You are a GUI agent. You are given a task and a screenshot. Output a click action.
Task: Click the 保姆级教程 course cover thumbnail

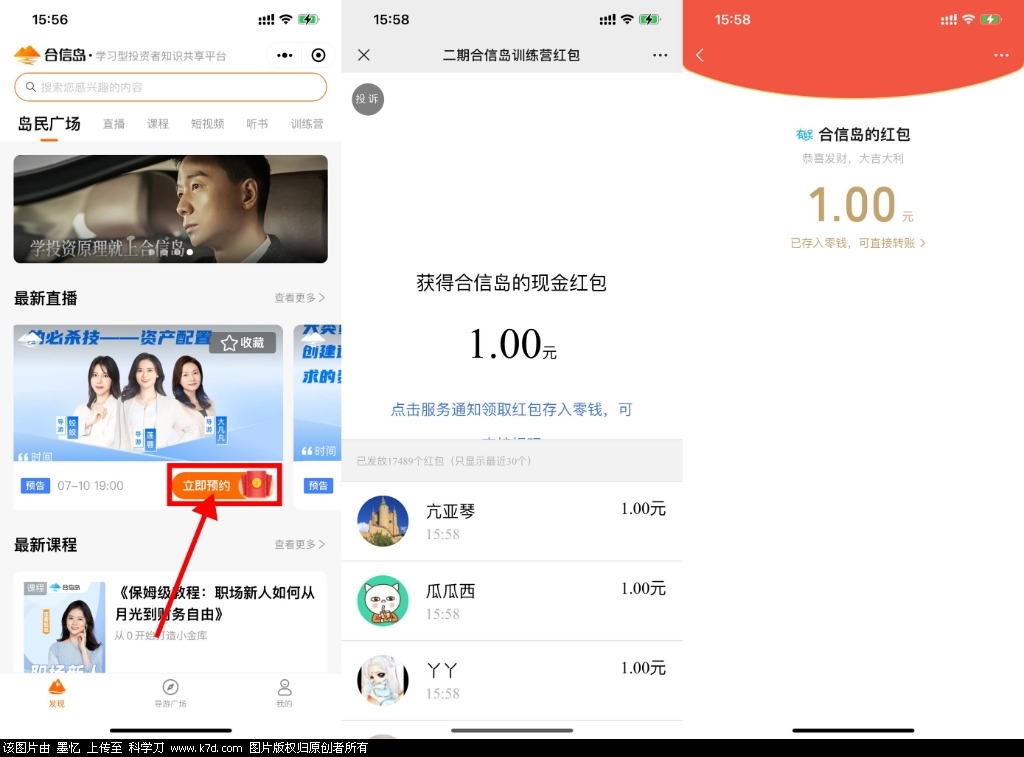pos(64,627)
